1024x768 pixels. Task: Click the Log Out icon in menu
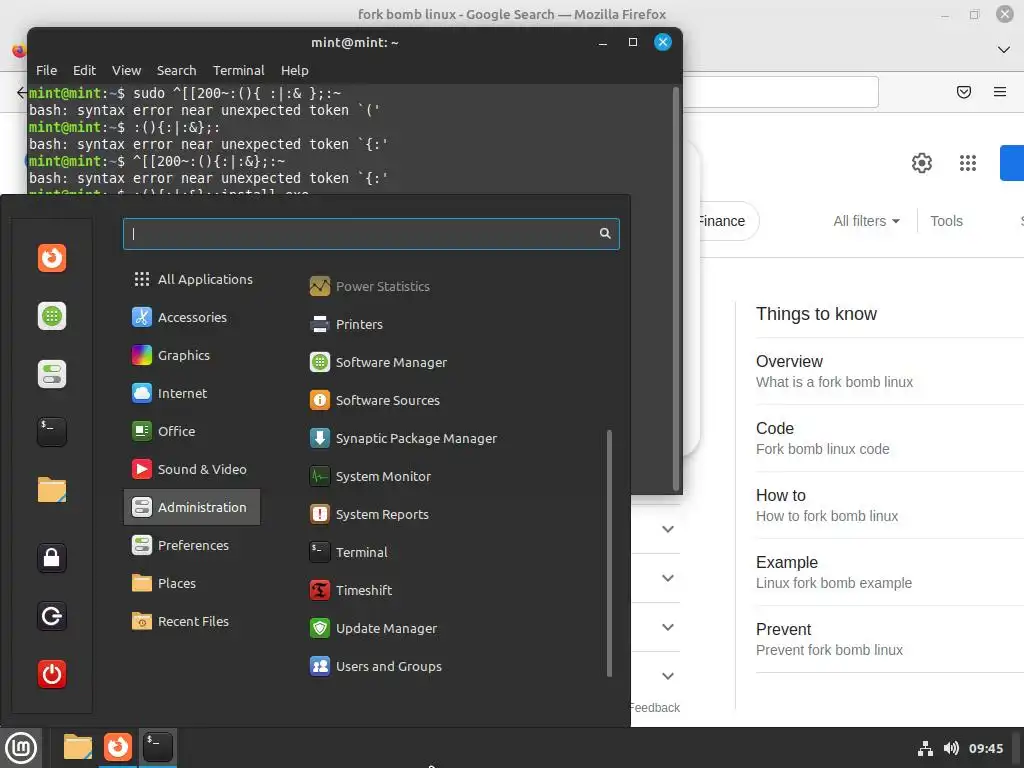(52, 616)
